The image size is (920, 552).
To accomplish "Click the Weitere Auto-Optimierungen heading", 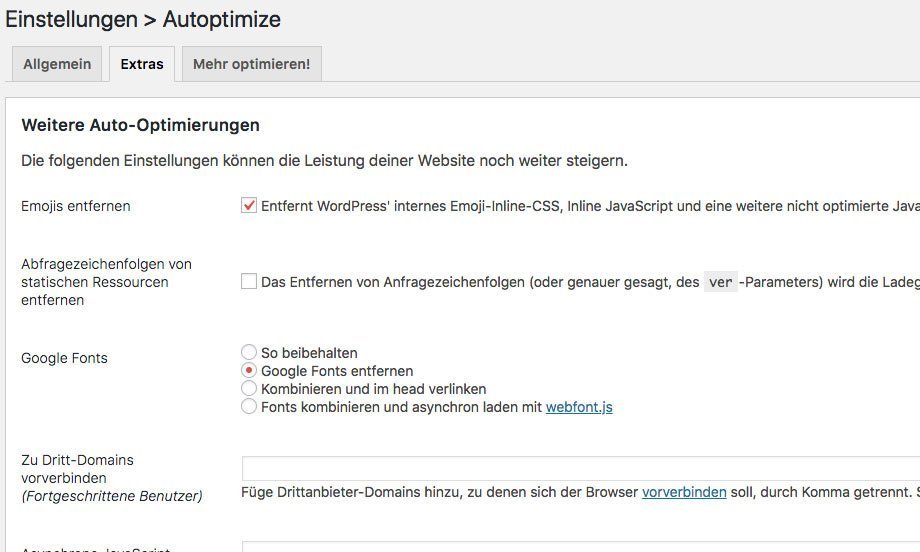I will pyautogui.click(x=140, y=125).
